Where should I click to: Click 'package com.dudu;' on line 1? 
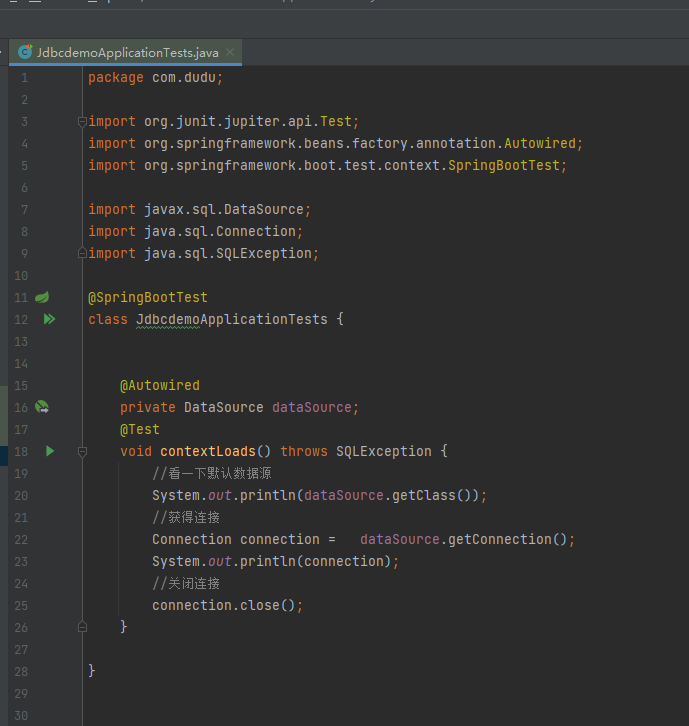(156, 77)
